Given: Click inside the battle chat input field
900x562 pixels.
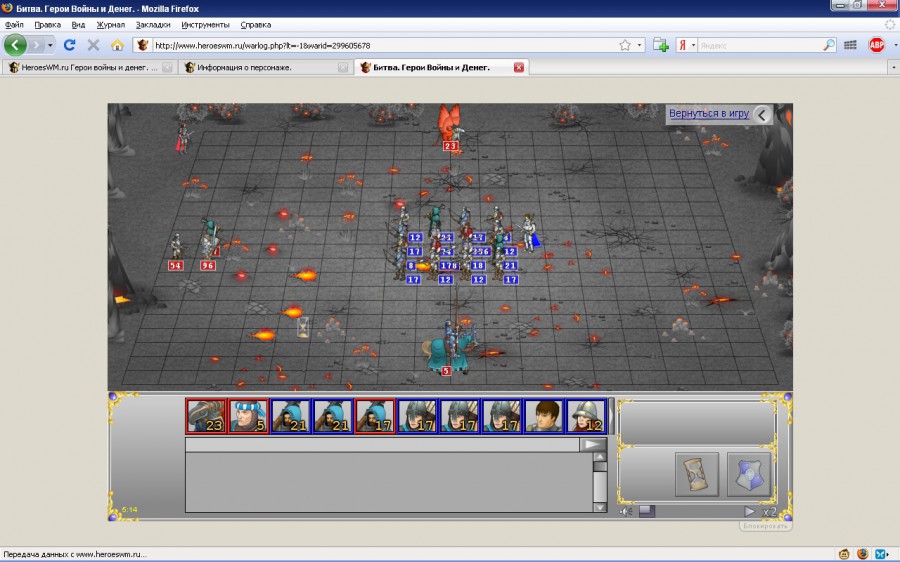Looking at the screenshot, I should click(382, 445).
